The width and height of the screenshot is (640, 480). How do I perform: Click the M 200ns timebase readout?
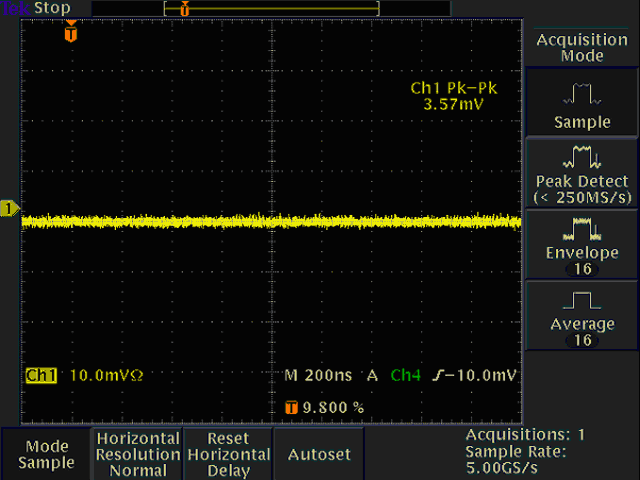(x=318, y=376)
